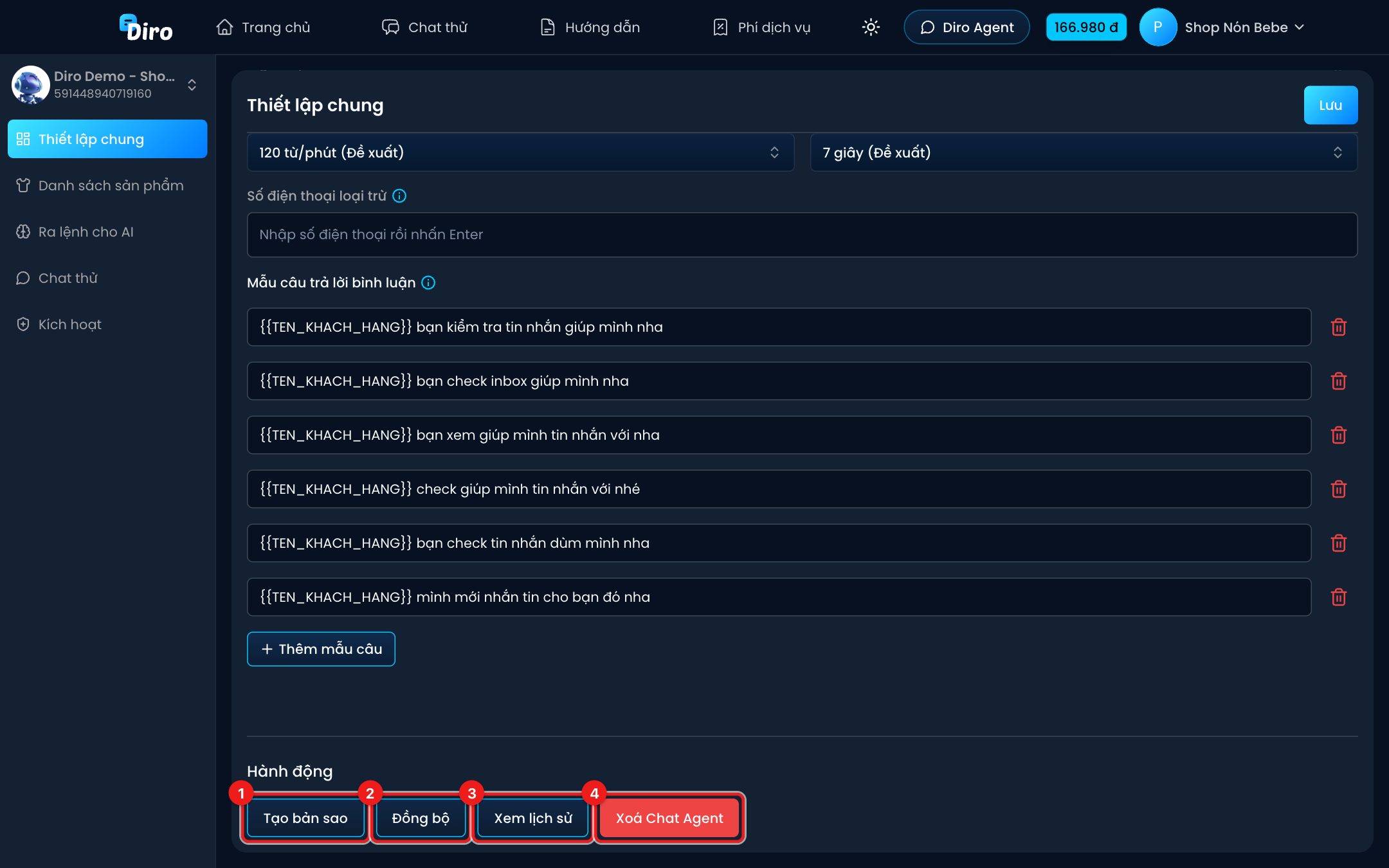This screenshot has height=868, width=1389.
Task: Click Xem lịch sử button
Action: tap(533, 818)
